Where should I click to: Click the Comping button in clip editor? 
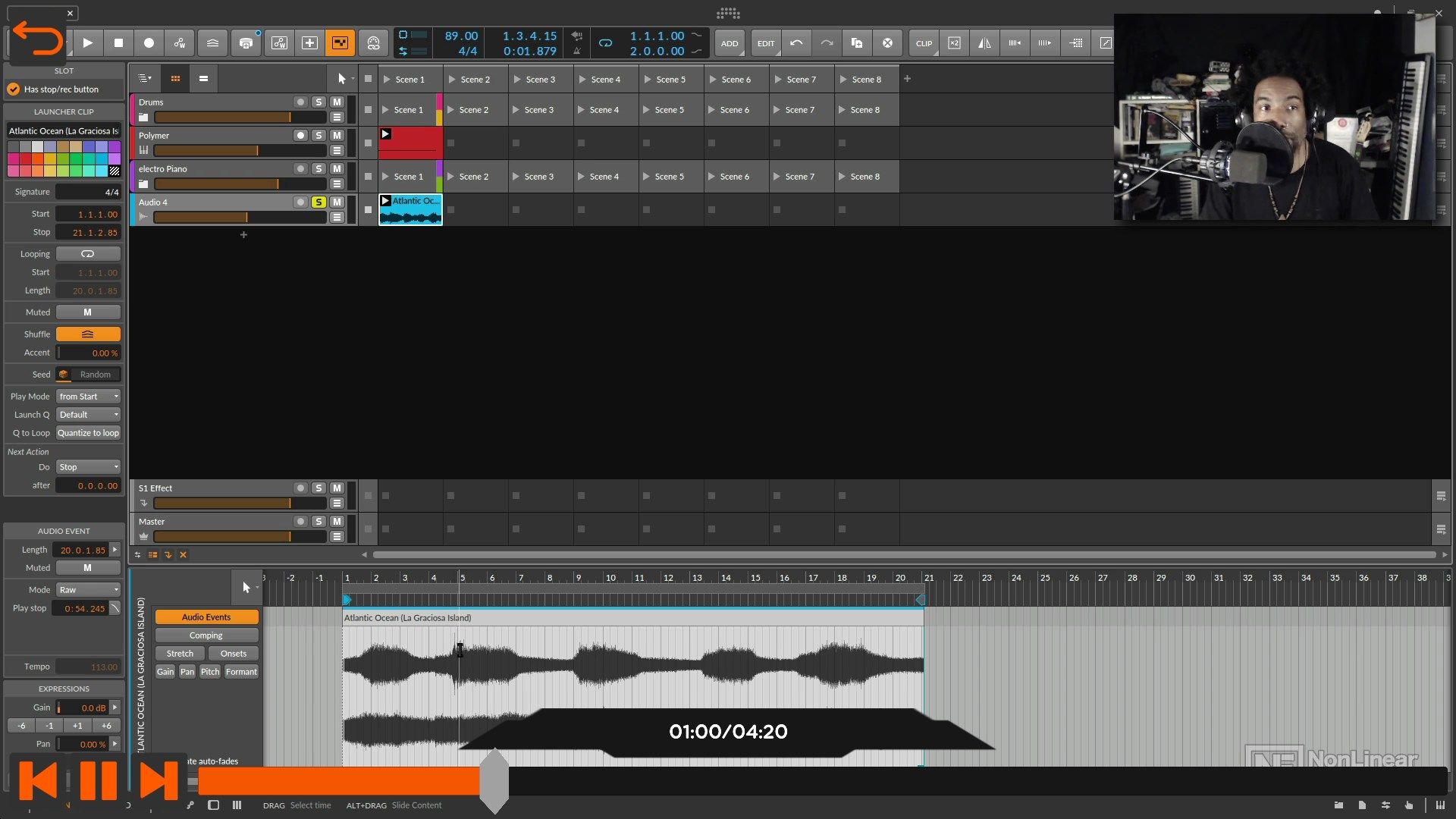[206, 635]
